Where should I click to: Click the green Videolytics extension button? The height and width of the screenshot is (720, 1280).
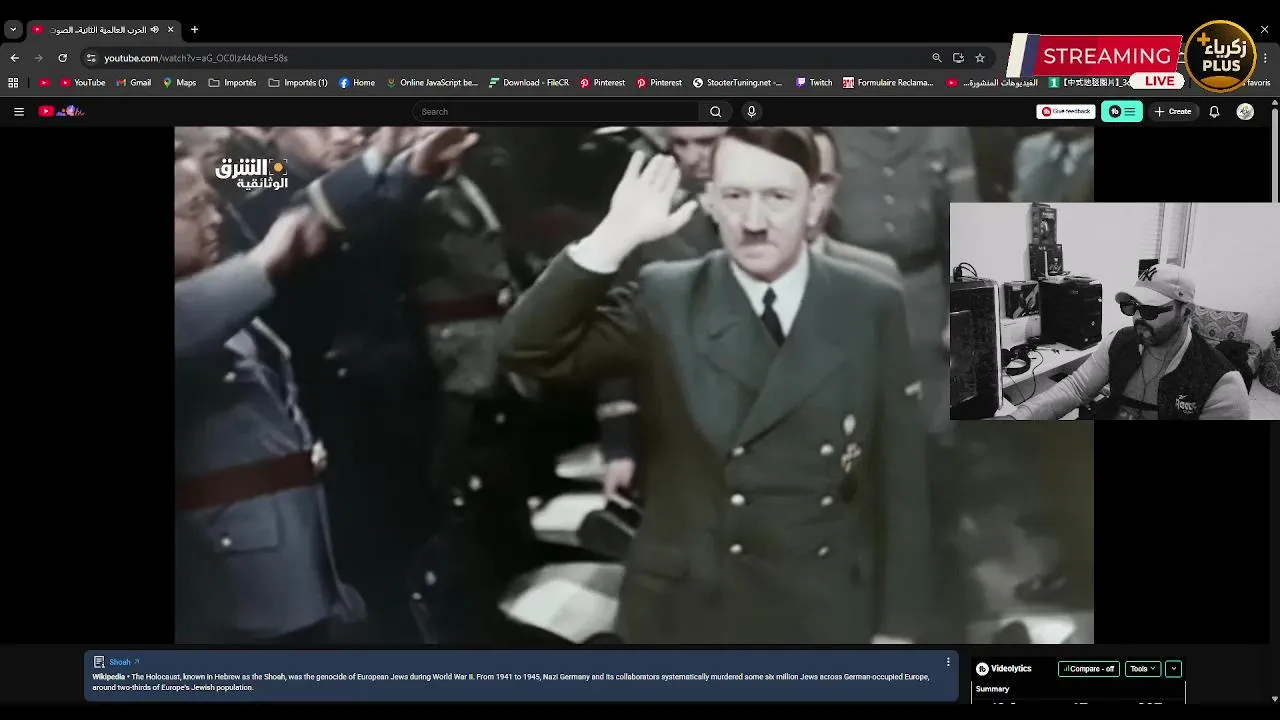1122,112
